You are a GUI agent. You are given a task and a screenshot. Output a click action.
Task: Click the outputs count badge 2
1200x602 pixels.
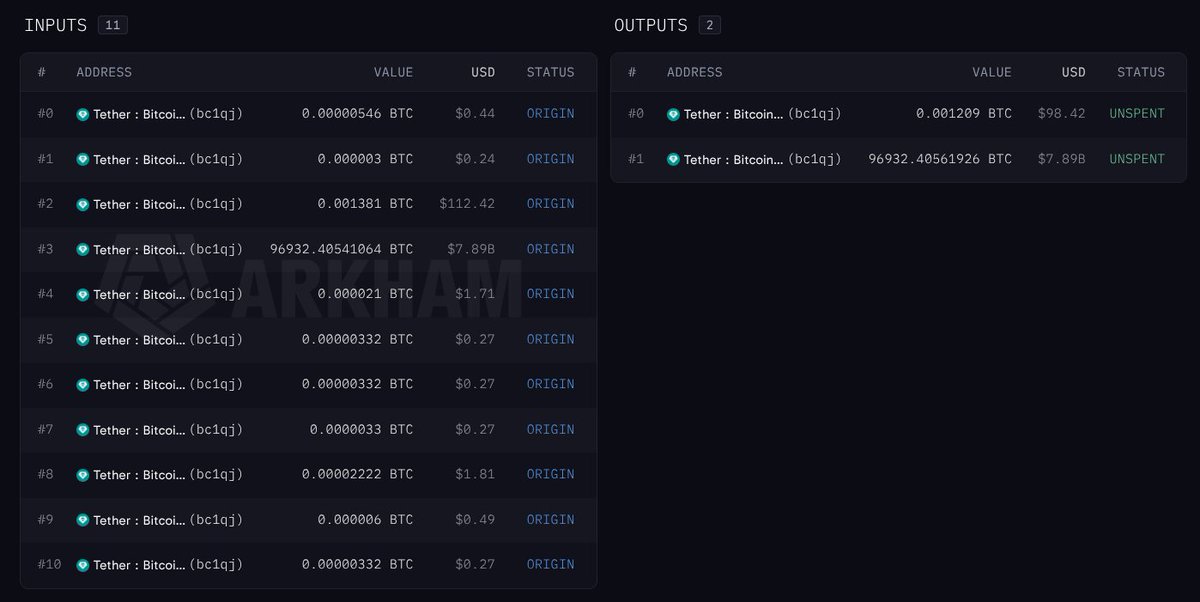click(x=710, y=25)
